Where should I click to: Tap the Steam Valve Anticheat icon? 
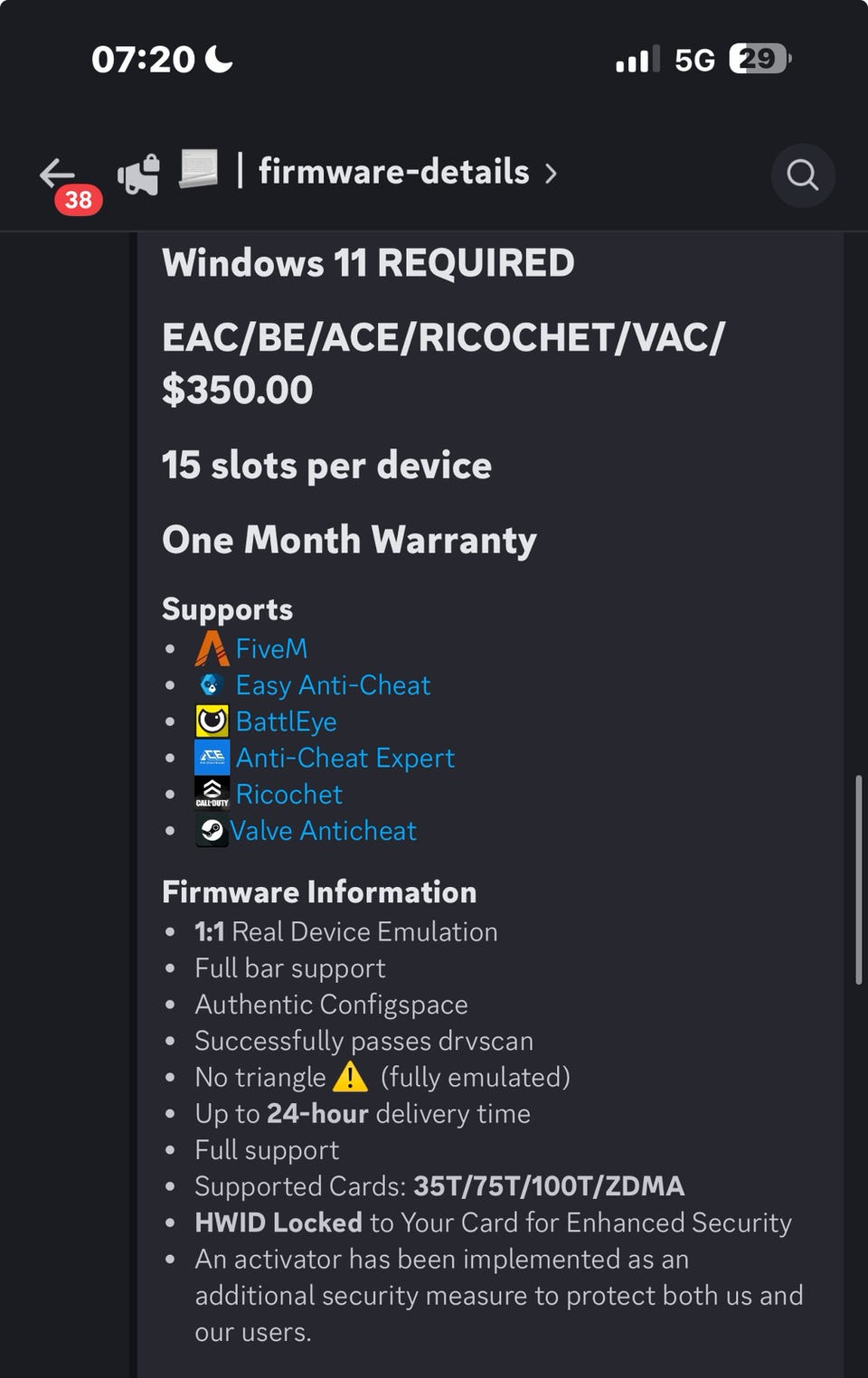click(212, 830)
